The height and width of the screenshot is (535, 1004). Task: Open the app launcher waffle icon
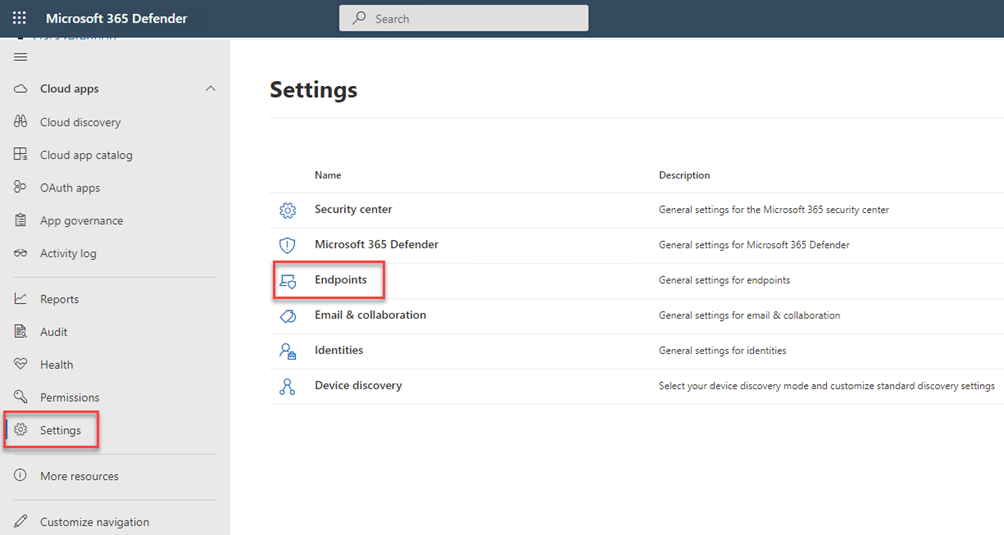(x=20, y=18)
